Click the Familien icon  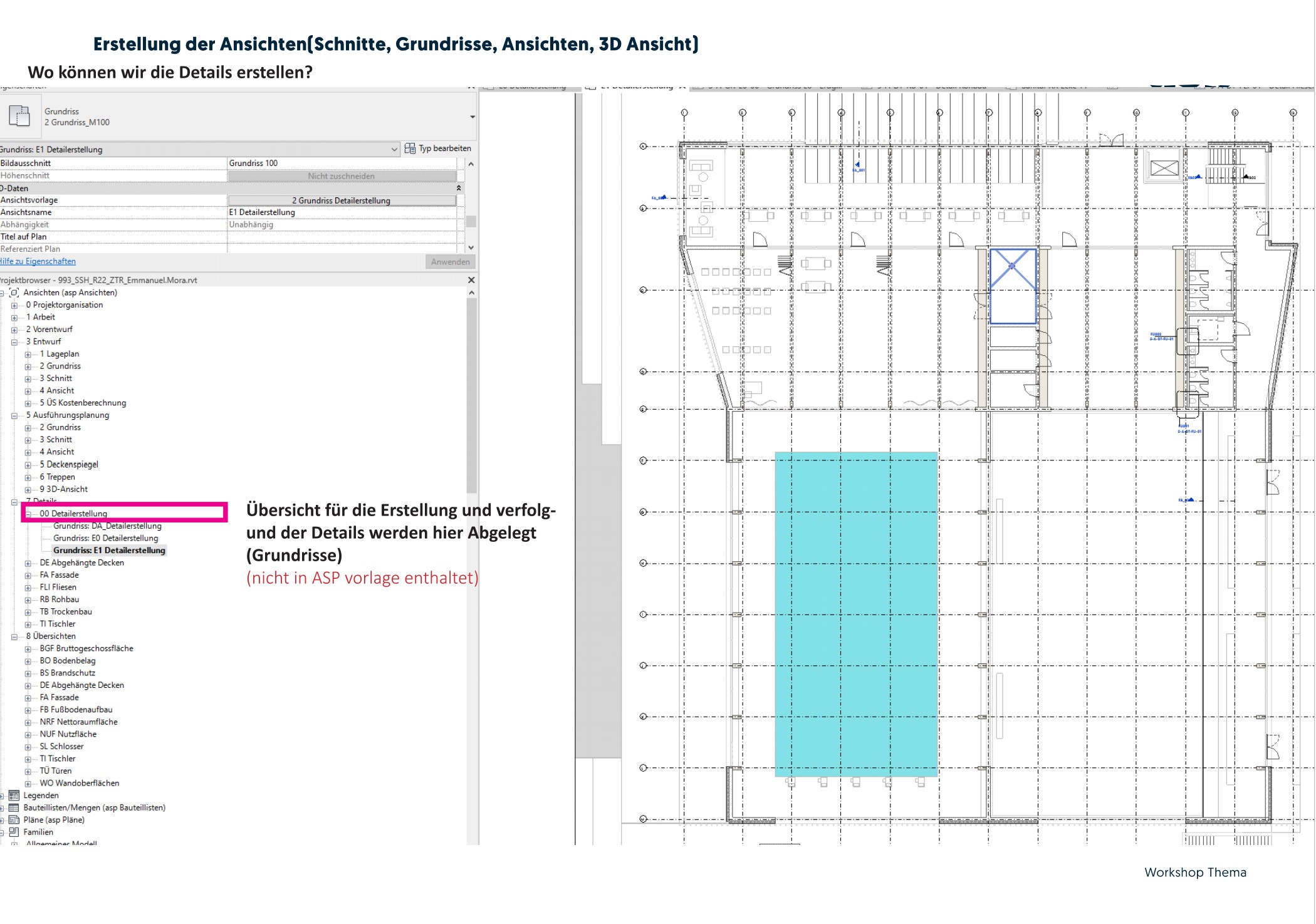coord(14,832)
